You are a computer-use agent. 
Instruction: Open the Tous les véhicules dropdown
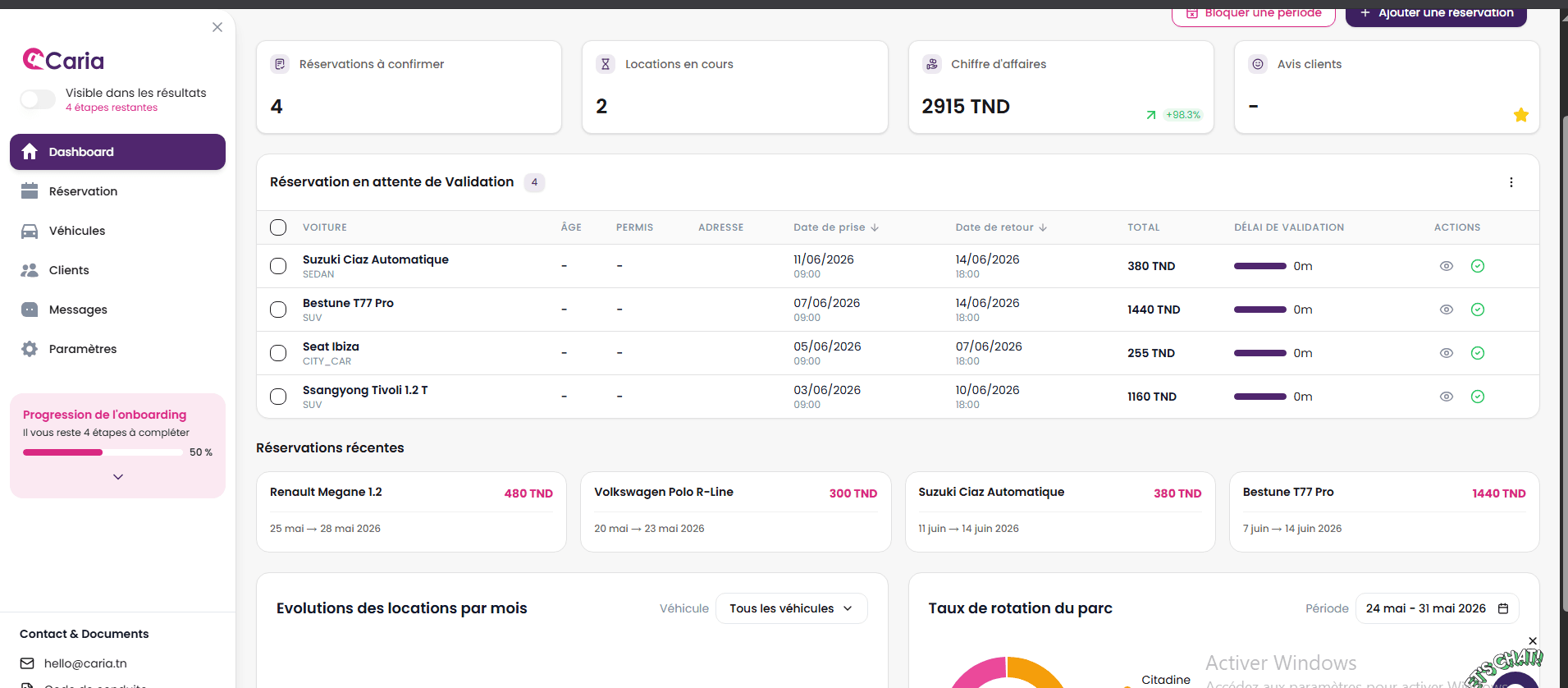pyautogui.click(x=791, y=608)
